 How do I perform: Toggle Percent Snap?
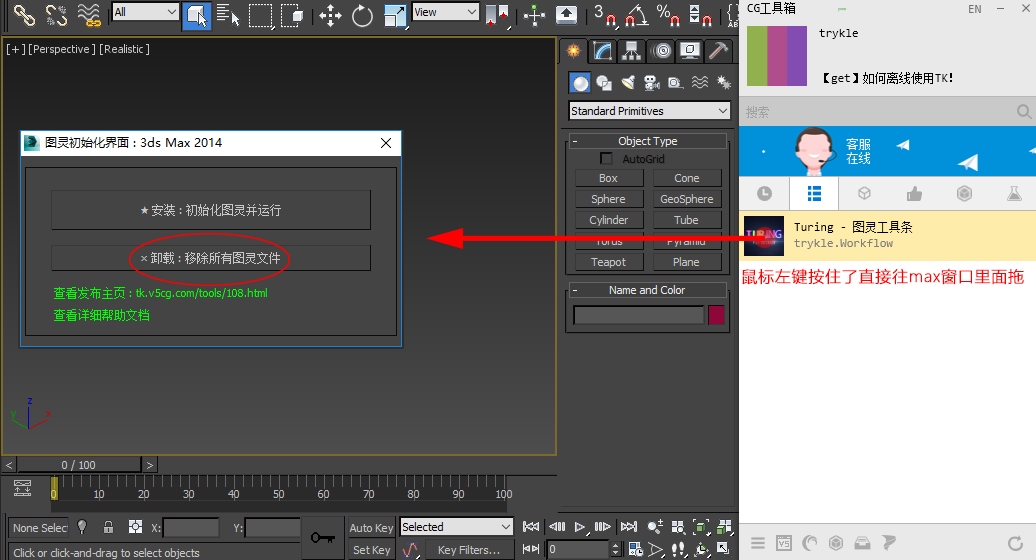[668, 15]
